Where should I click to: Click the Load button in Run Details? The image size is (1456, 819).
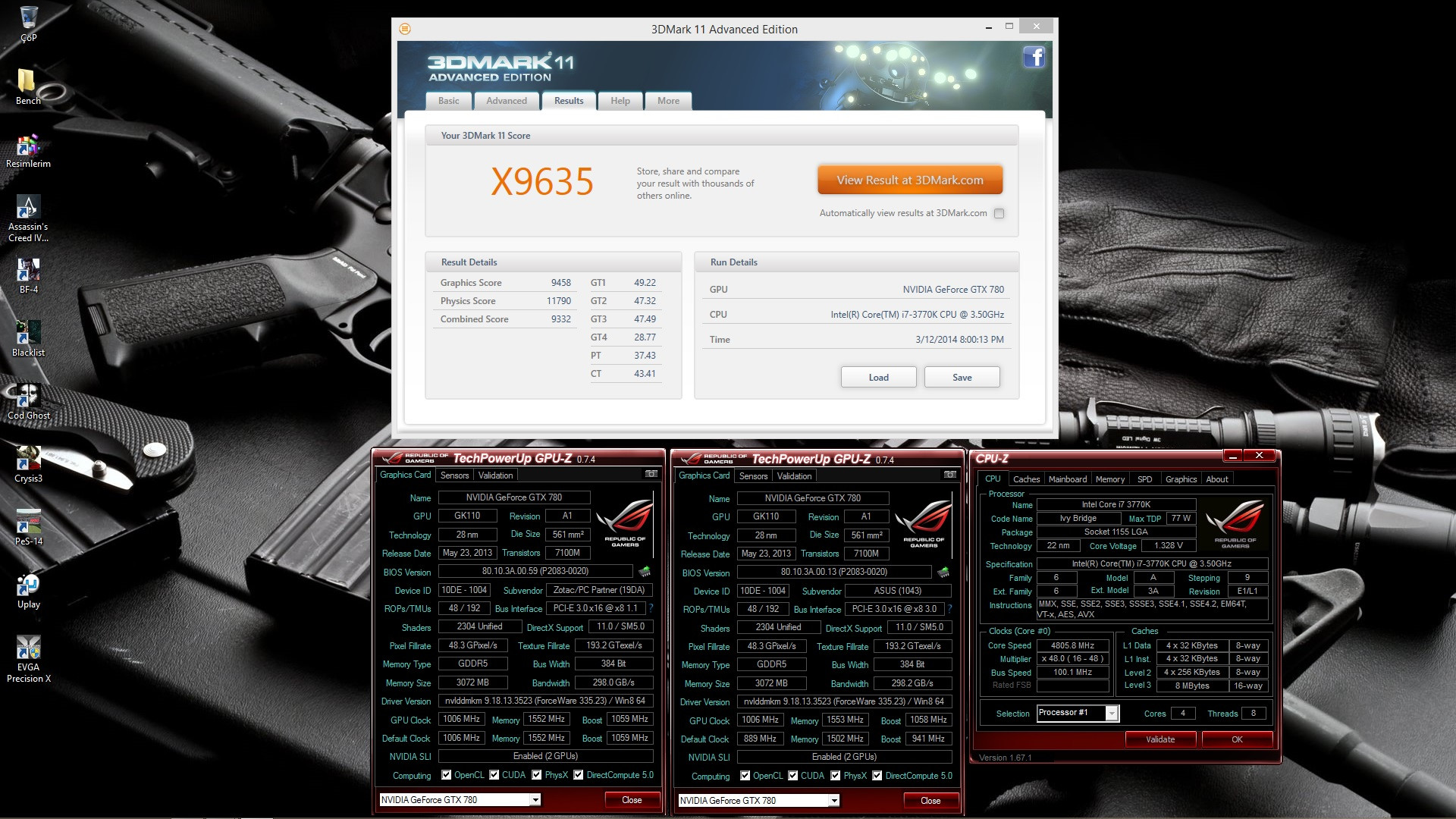pyautogui.click(x=878, y=378)
